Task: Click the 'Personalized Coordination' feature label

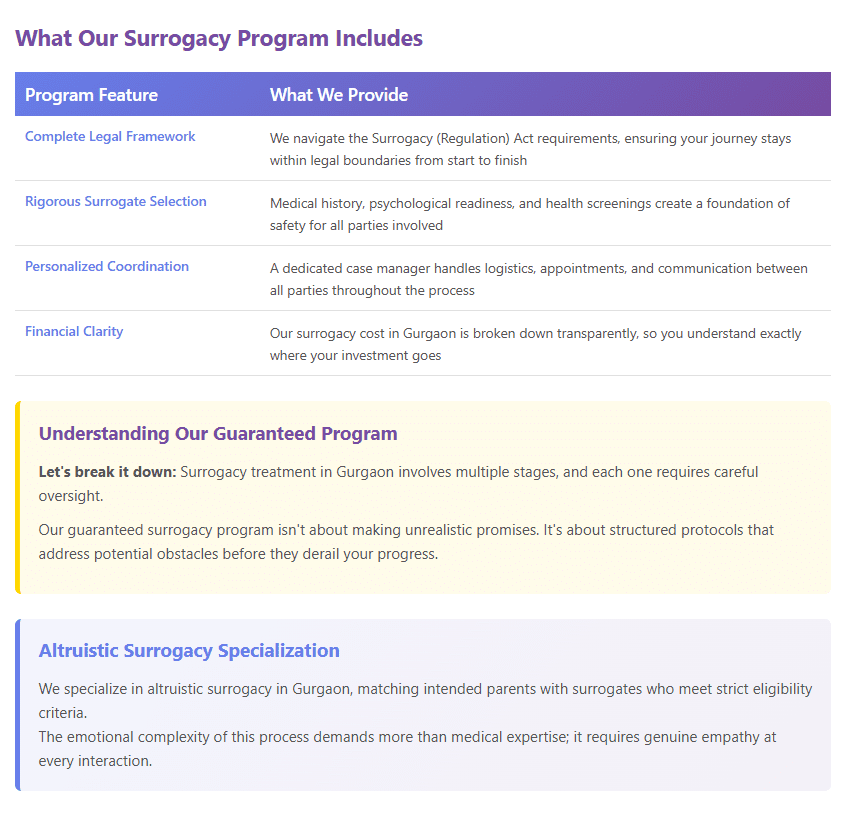Action: coord(107,267)
